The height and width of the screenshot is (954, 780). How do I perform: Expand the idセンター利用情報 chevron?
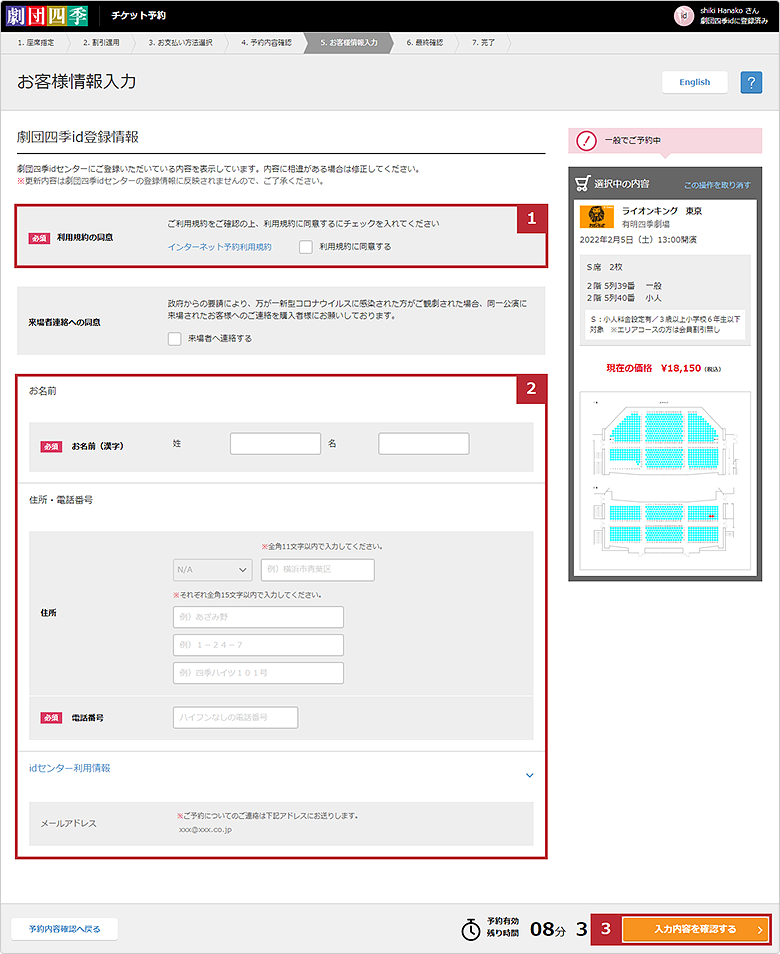tap(529, 775)
